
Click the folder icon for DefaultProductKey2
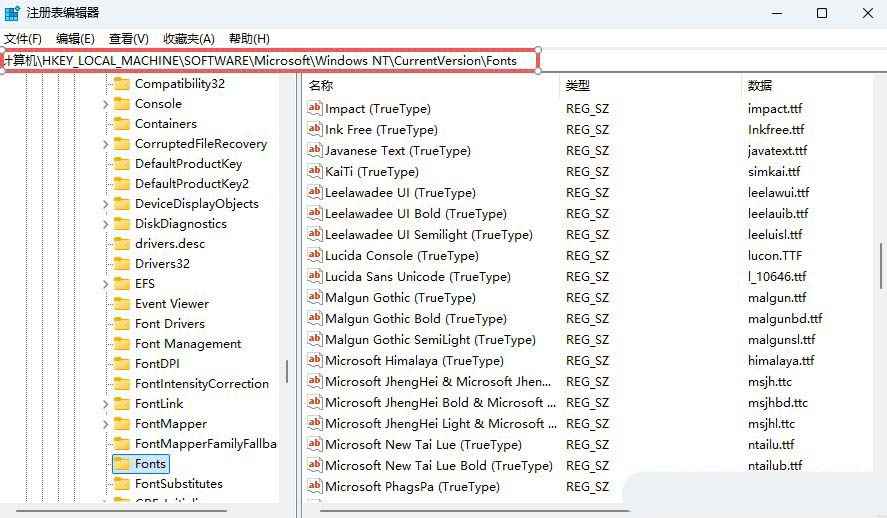[122, 183]
